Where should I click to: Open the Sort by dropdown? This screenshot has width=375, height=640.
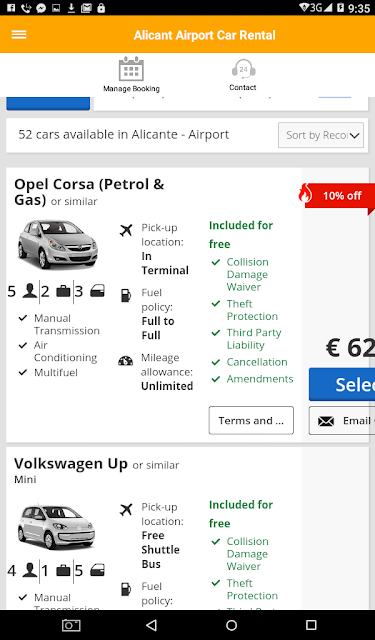click(321, 135)
